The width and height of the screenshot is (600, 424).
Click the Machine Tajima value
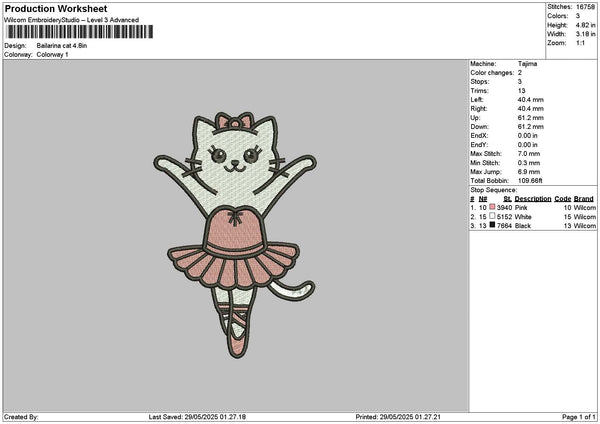point(527,65)
